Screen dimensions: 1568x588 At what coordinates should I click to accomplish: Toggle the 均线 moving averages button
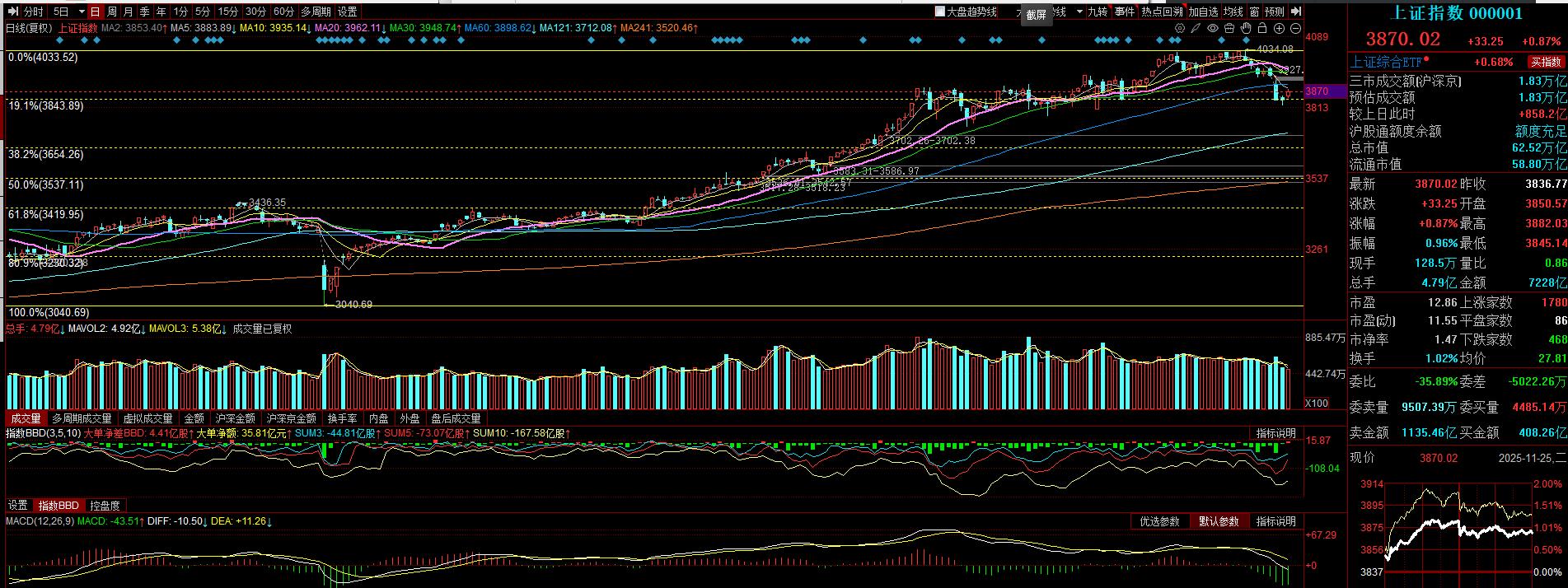(x=1233, y=12)
